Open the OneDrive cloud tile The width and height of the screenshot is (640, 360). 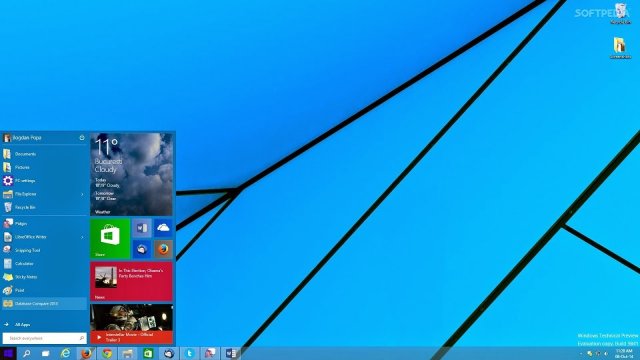click(163, 228)
